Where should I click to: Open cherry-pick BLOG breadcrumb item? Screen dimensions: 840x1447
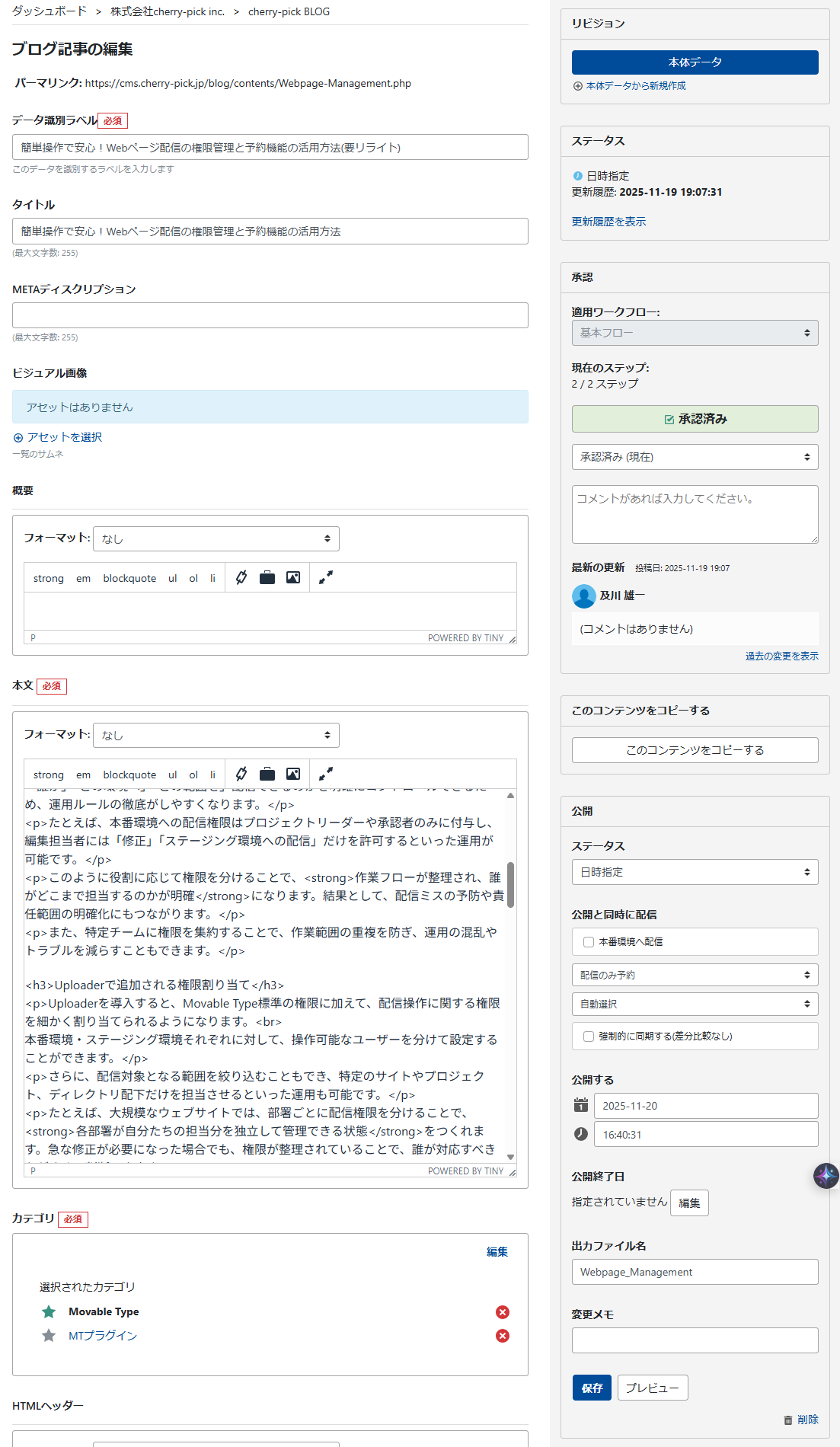[289, 11]
